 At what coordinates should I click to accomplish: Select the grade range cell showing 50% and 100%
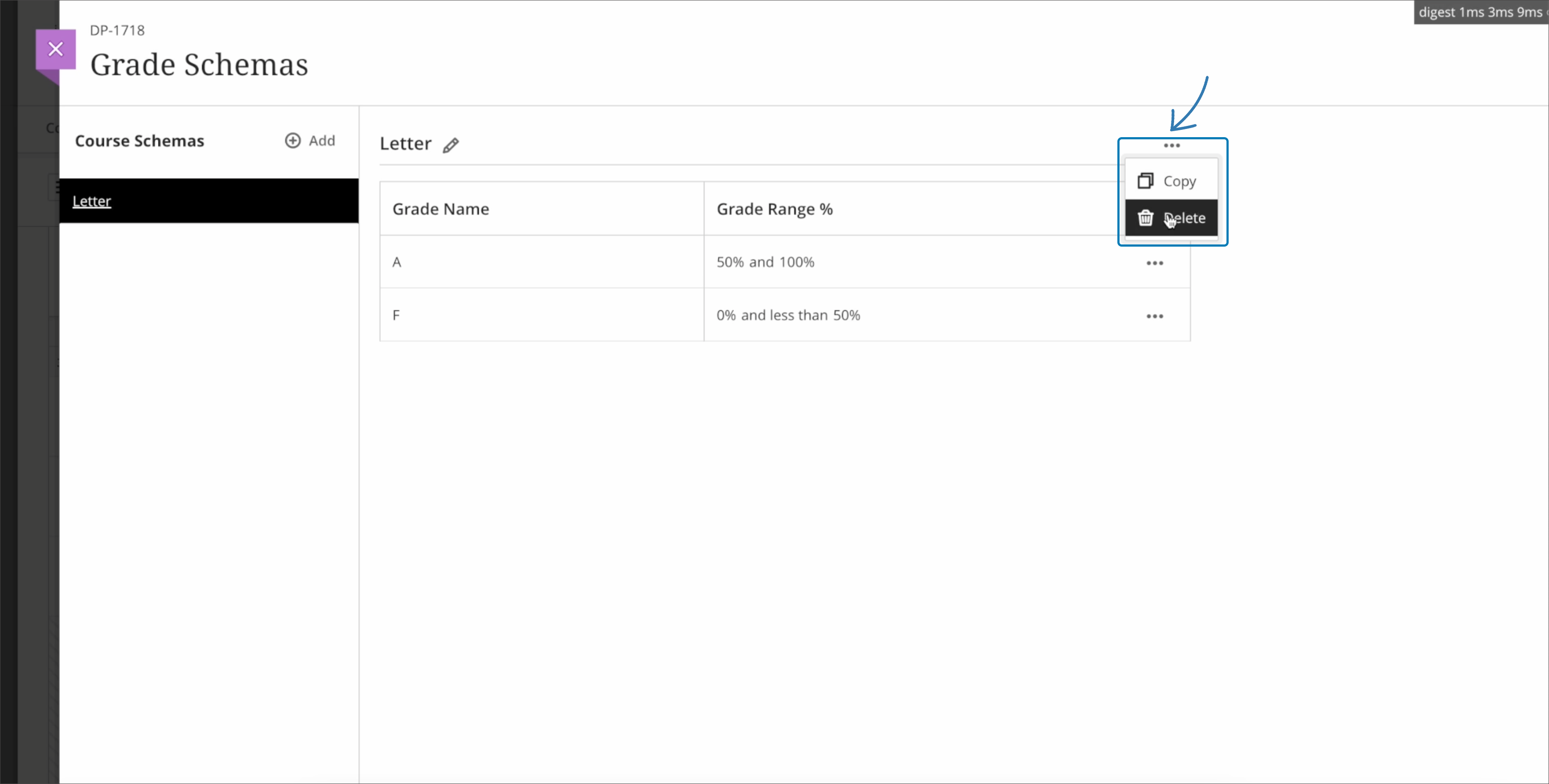[765, 262]
